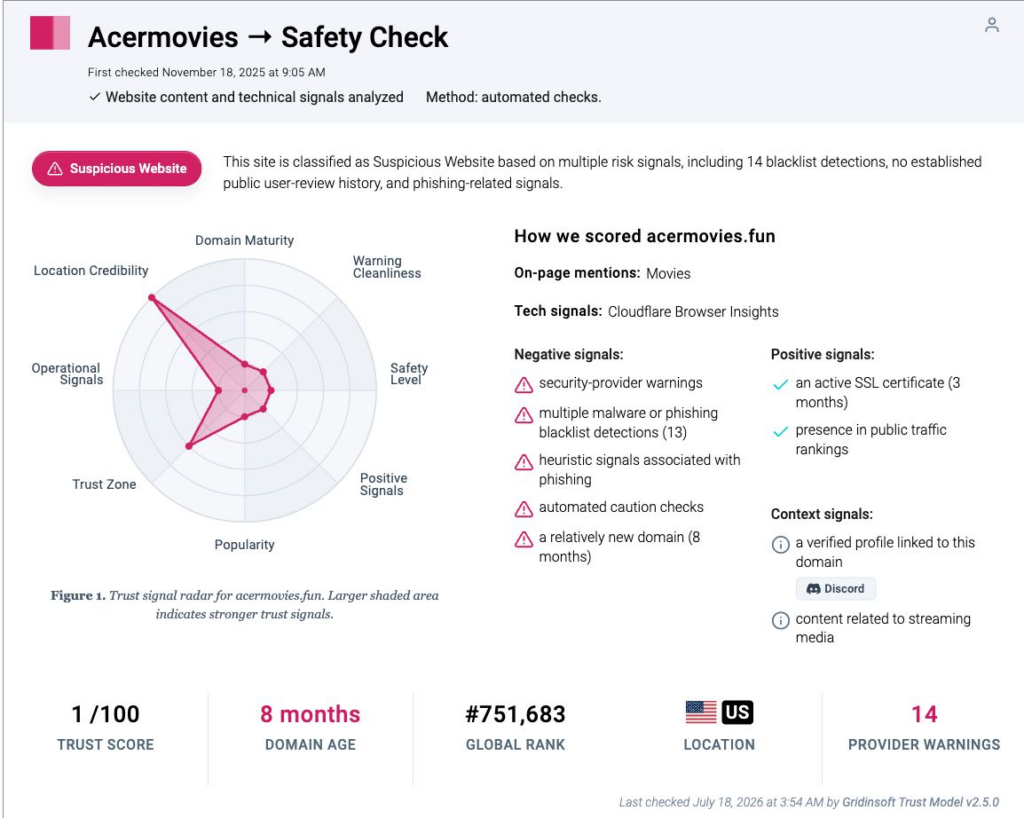Click the Trust Zone axis label
This screenshot has height=818, width=1024.
pos(104,484)
